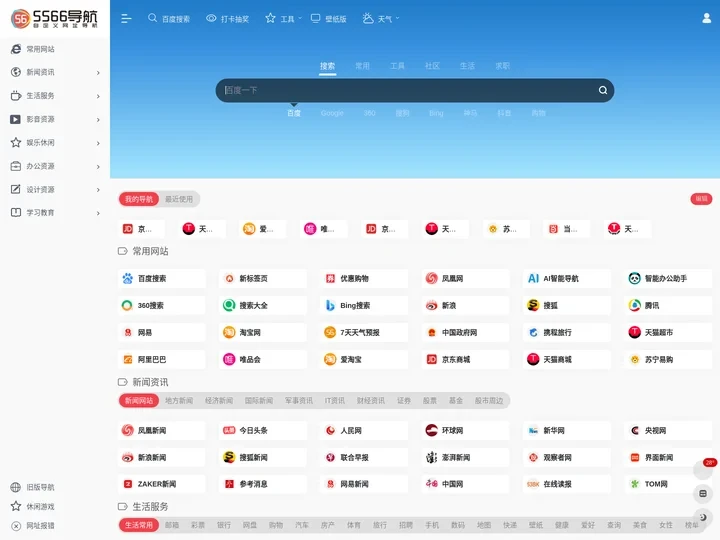
Task: Open 网址报错 in the sidebar
Action: (32, 526)
